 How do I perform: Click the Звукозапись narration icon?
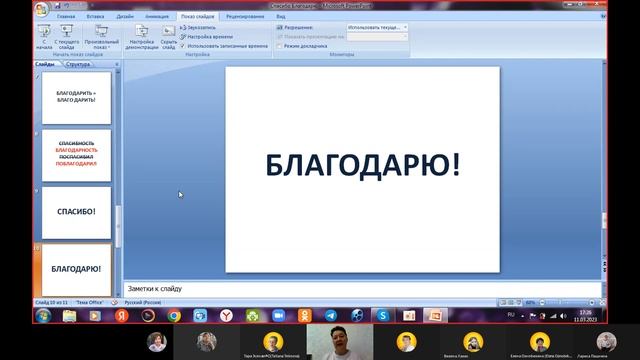[x=183, y=27]
